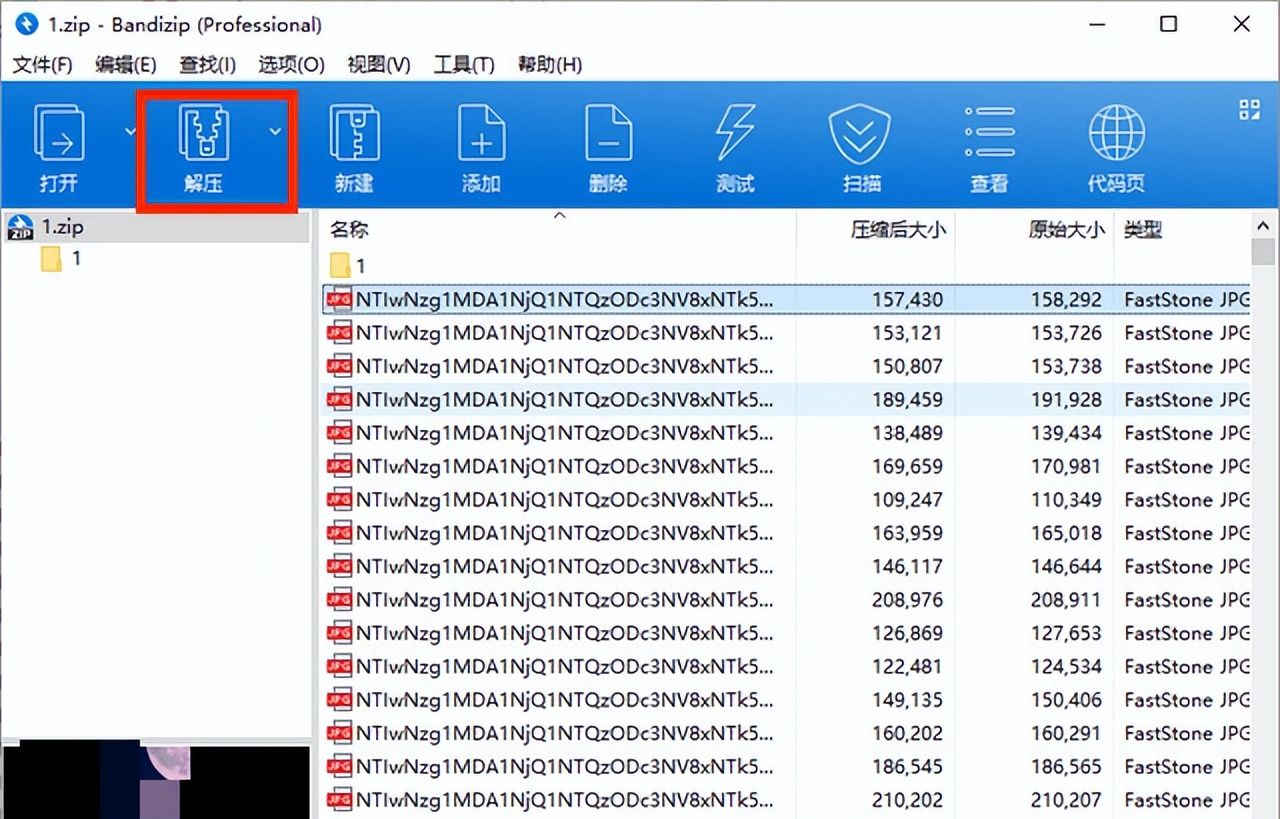Open the Edit (编辑) menu

(126, 65)
